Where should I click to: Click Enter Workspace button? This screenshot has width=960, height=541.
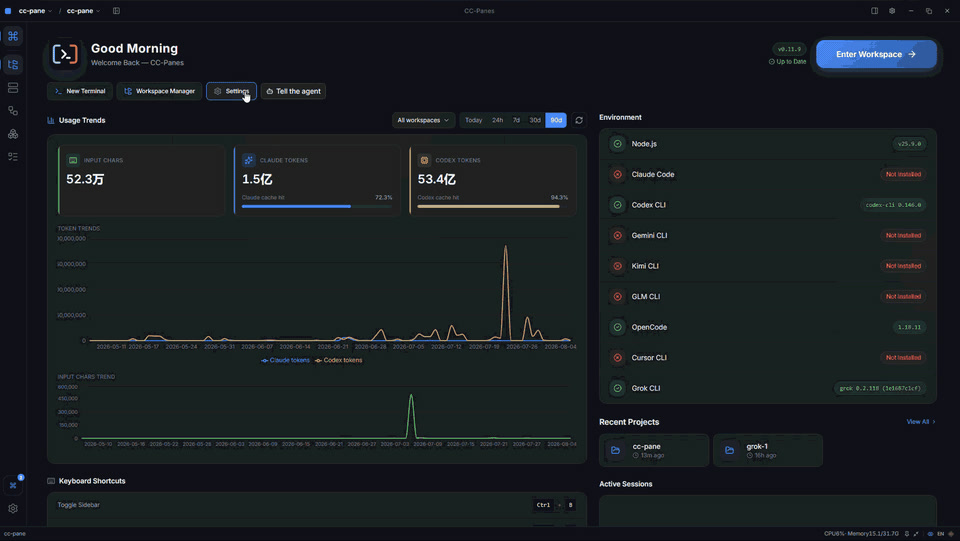click(876, 54)
